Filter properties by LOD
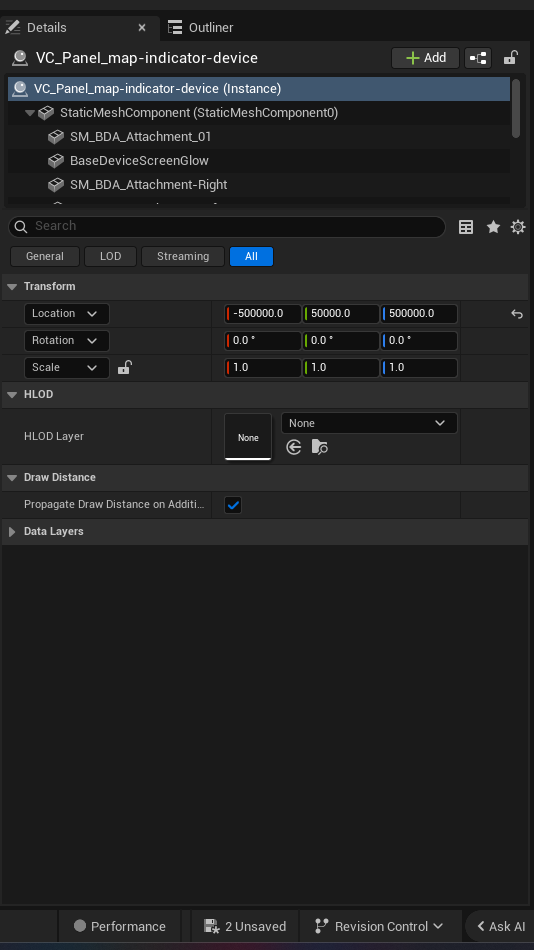 pyautogui.click(x=110, y=256)
